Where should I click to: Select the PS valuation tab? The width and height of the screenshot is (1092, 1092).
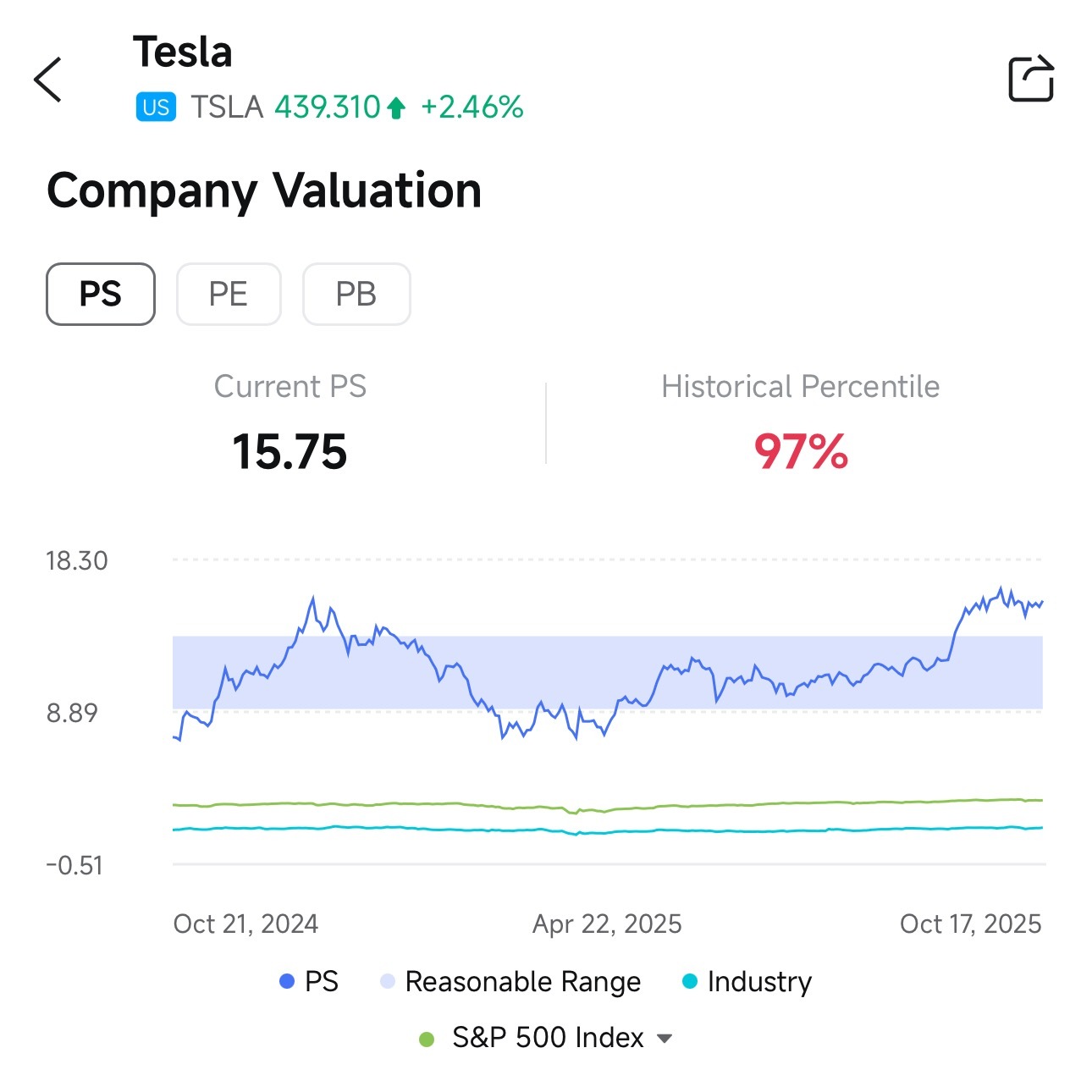(101, 294)
